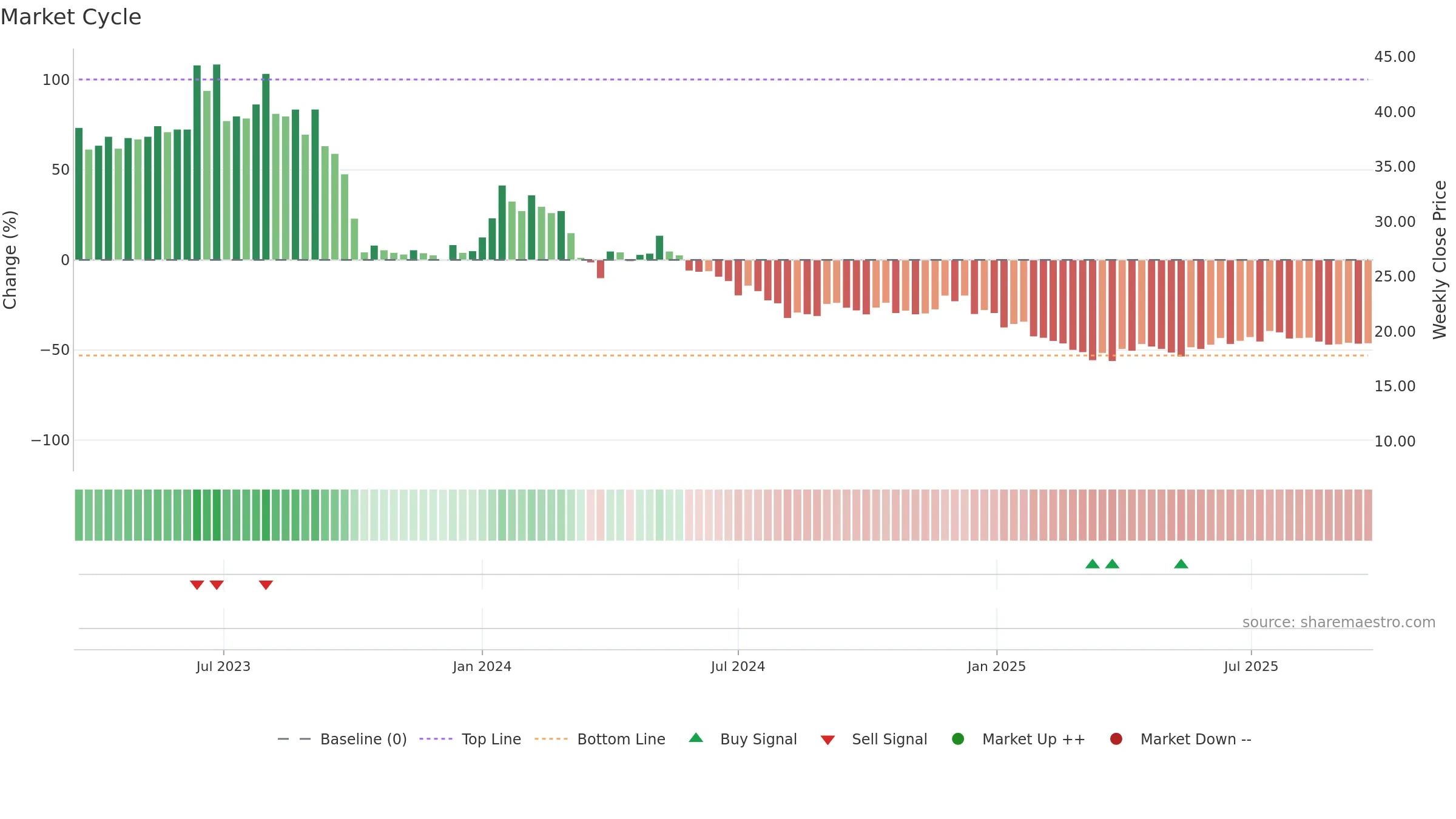Viewport: 1456px width, 819px height.
Task: Click the green Market Up ++ circle icon
Action: click(958, 739)
